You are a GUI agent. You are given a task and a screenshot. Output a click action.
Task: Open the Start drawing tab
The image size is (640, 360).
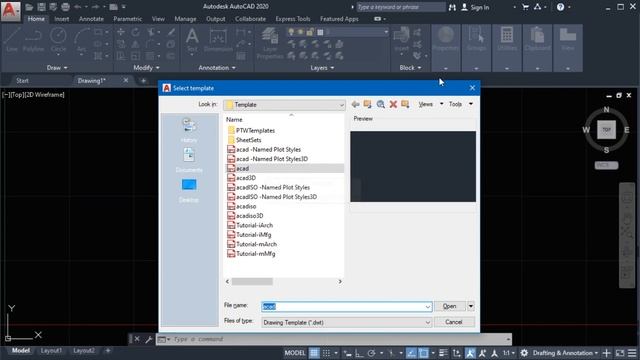[22, 80]
